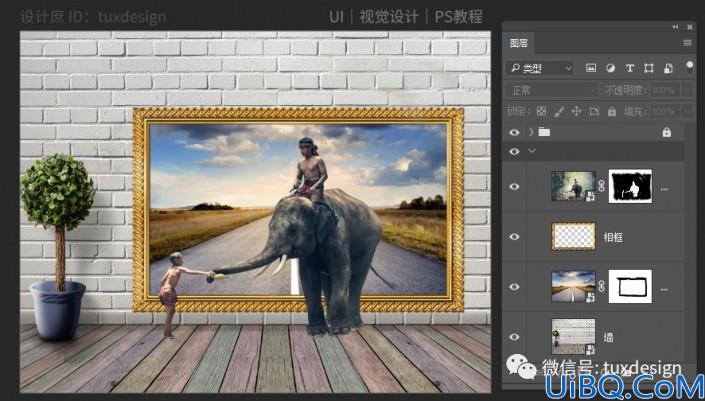The image size is (705, 401).
Task: Click the folder icon of the group
Action: coord(544,132)
